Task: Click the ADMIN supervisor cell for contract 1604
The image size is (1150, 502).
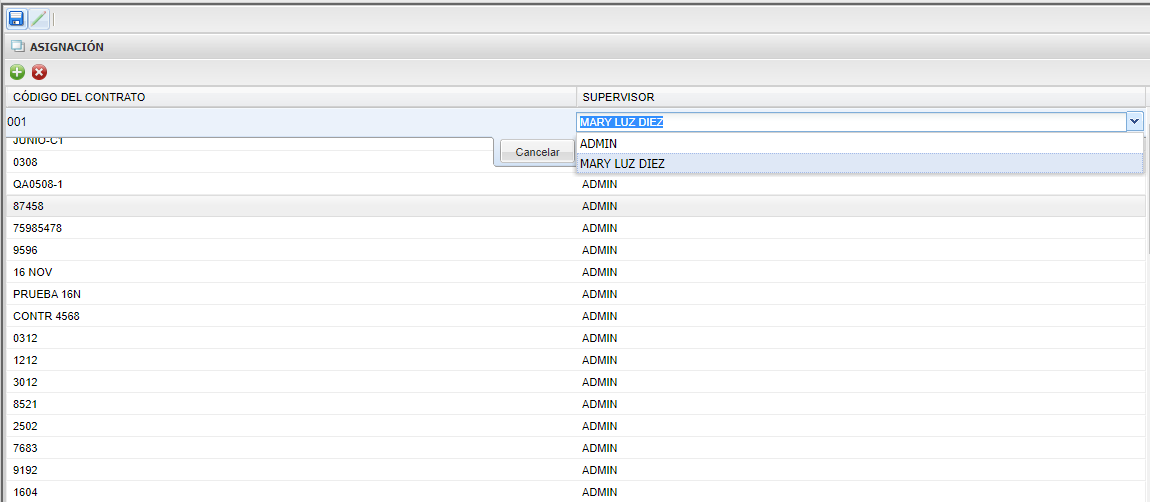Action: point(600,492)
